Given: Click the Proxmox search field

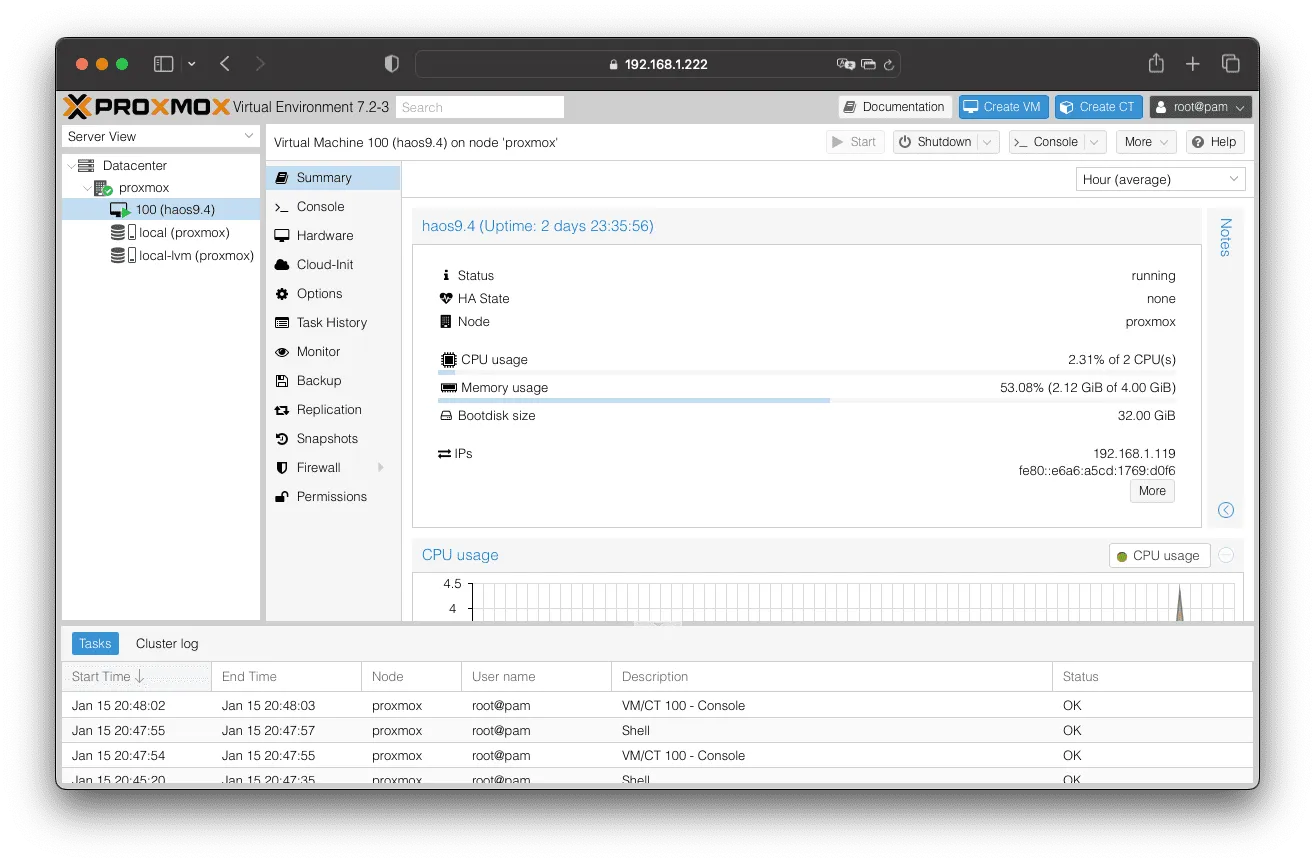Looking at the screenshot, I should tap(480, 107).
